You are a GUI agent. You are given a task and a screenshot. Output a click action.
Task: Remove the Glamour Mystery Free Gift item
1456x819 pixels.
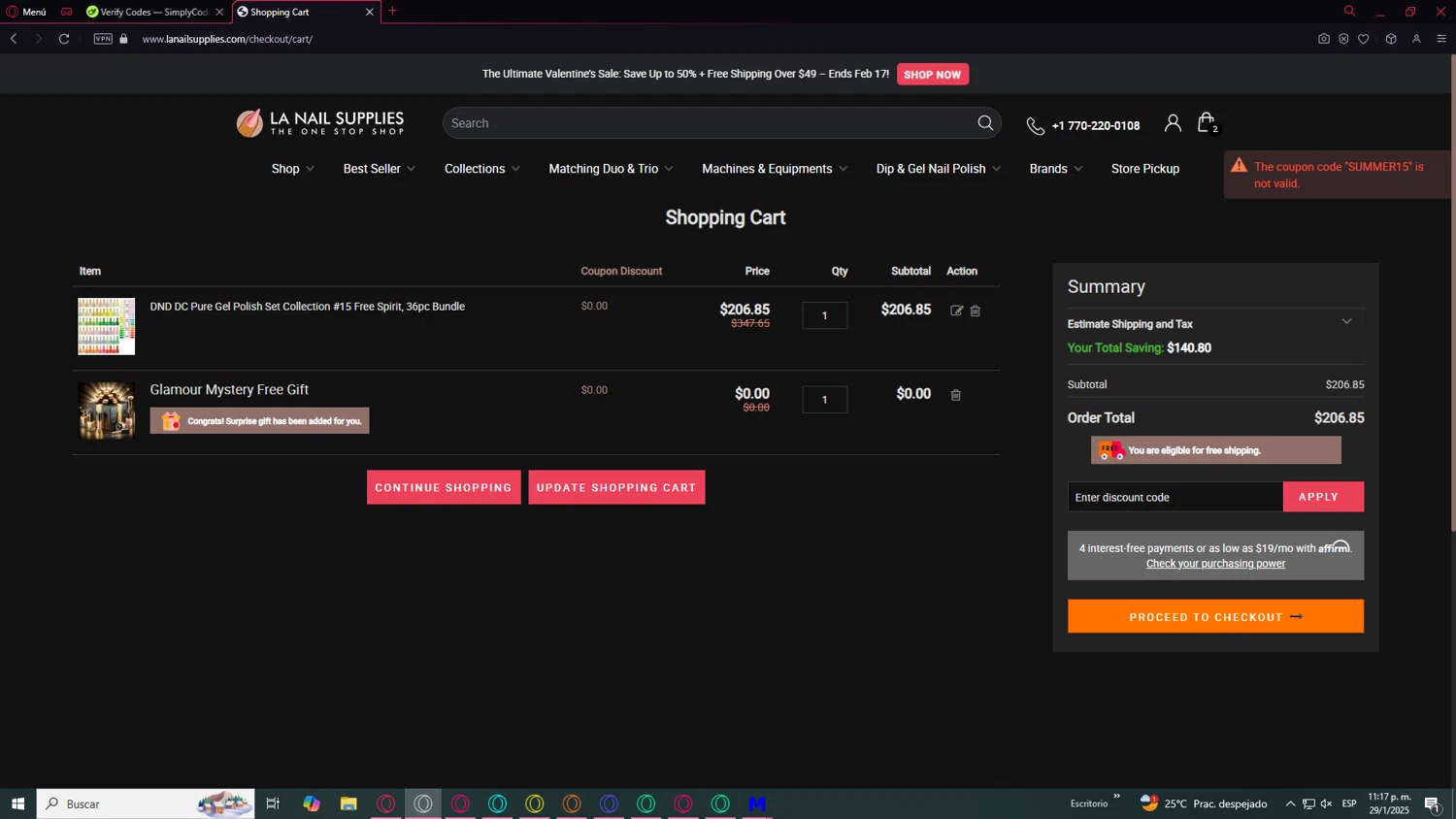point(956,395)
